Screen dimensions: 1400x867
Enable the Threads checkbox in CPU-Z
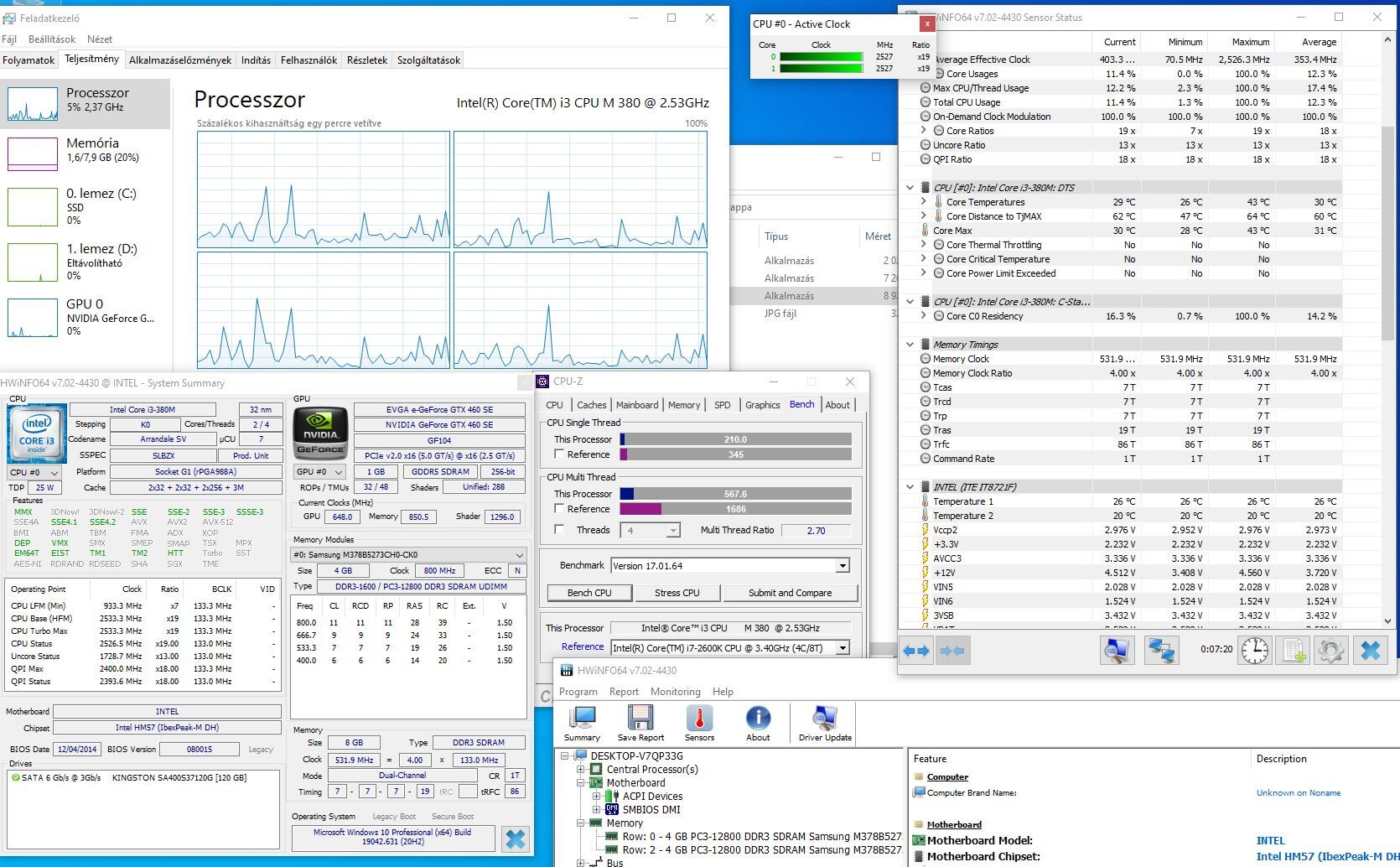point(559,530)
